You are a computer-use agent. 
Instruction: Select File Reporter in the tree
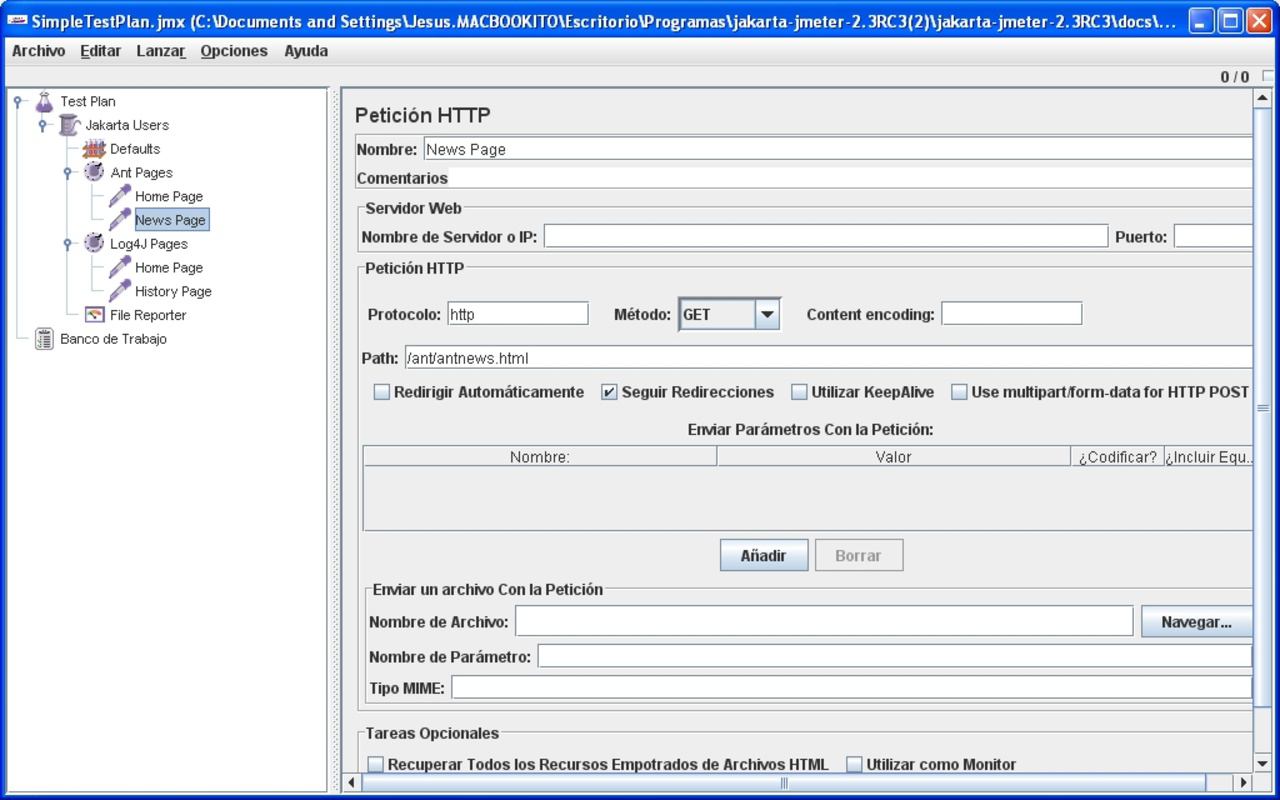click(x=148, y=315)
